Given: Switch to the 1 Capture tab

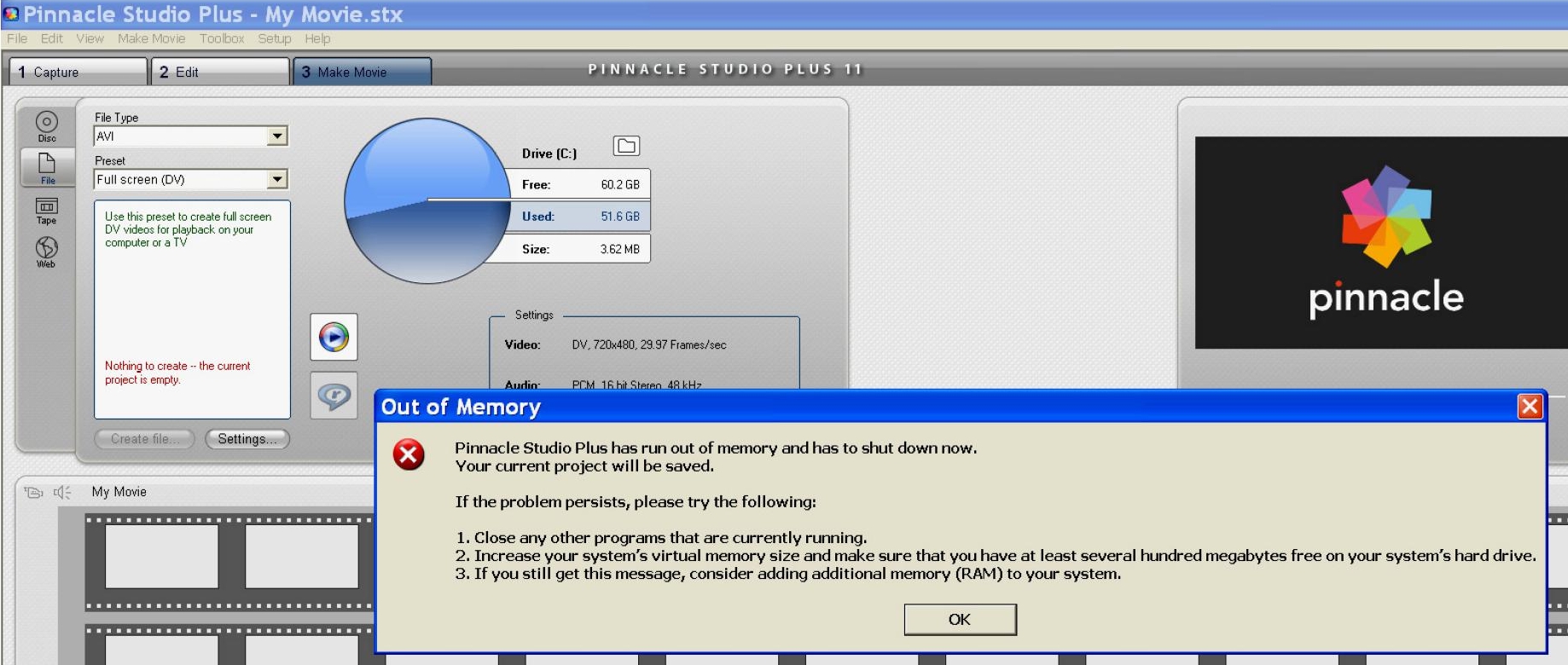Looking at the screenshot, I should coord(78,72).
